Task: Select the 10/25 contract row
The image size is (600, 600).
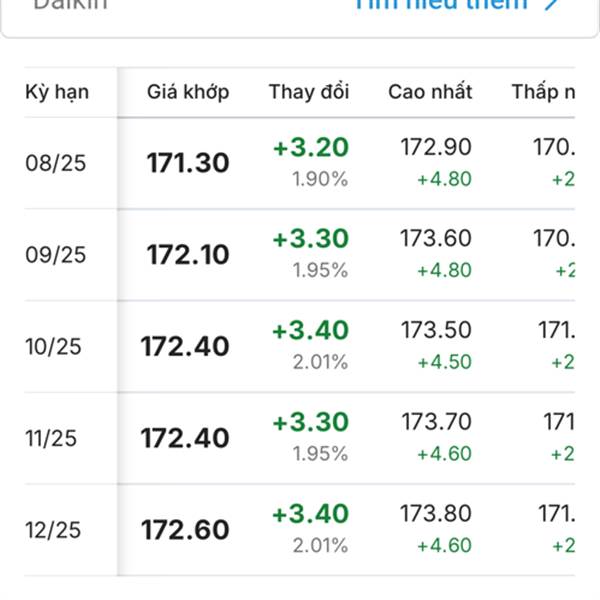Action: click(300, 347)
